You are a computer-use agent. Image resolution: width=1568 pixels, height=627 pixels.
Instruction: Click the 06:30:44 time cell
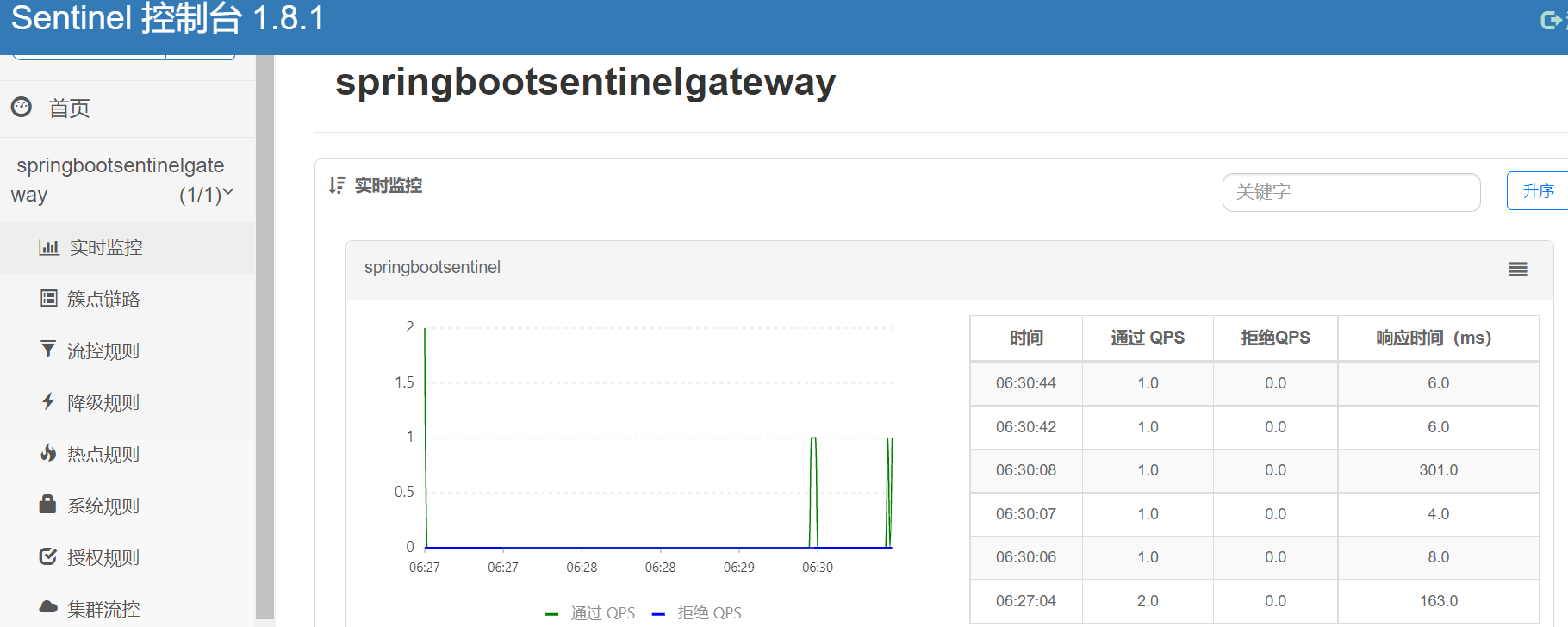pos(1026,383)
